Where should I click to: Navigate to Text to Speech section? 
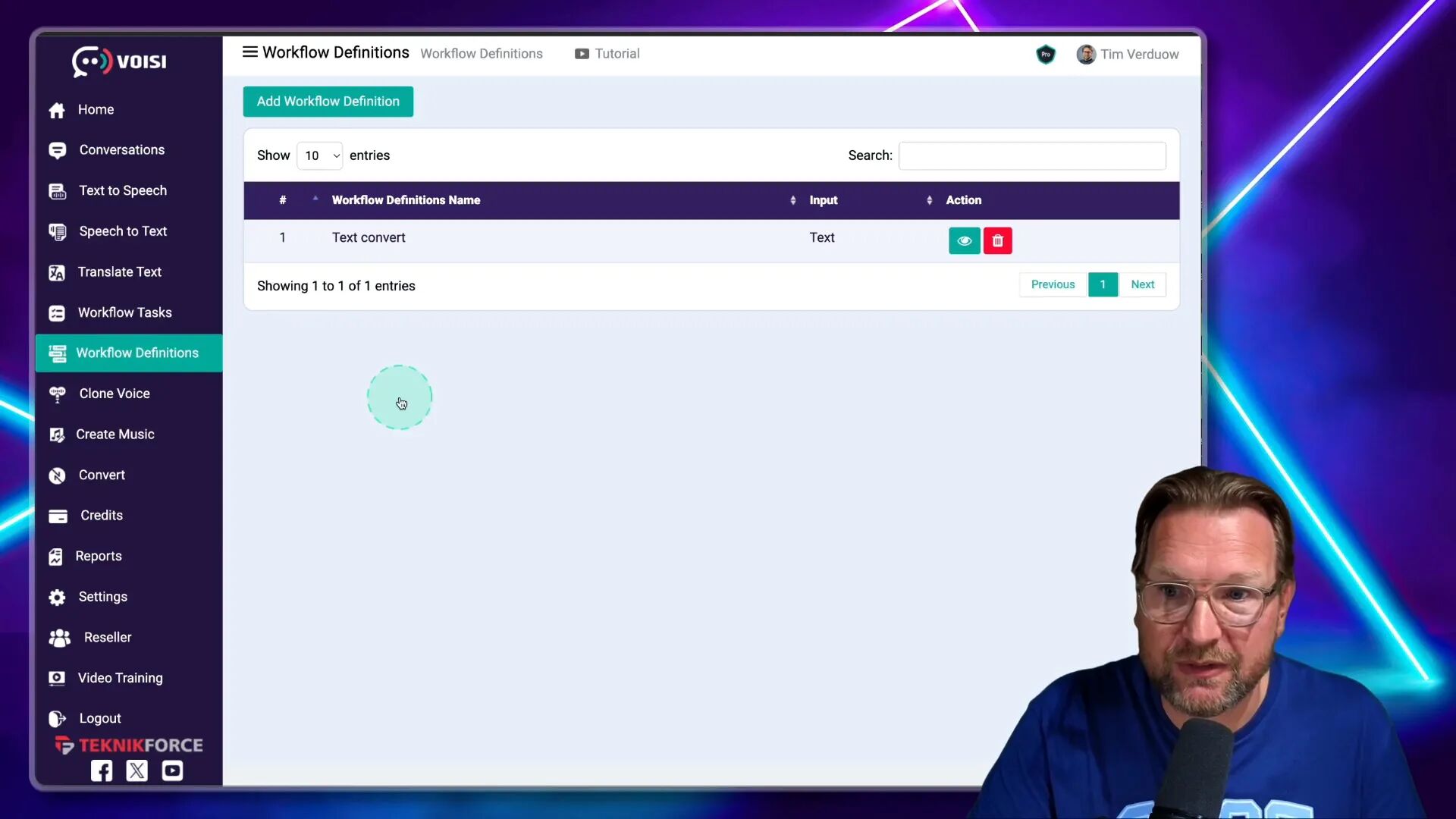[x=122, y=190]
